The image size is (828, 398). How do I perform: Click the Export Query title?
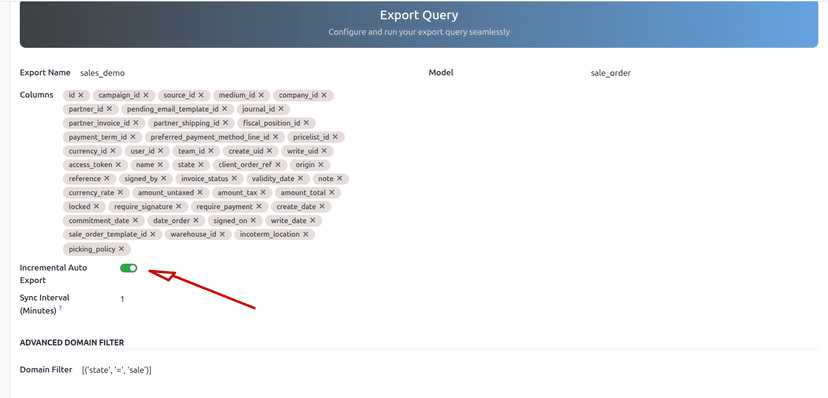point(419,15)
